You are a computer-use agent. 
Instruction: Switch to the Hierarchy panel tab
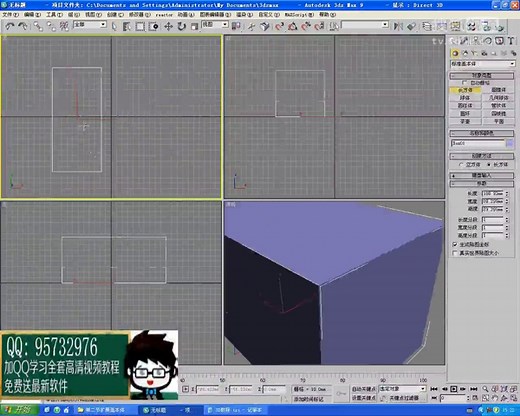[x=476, y=41]
